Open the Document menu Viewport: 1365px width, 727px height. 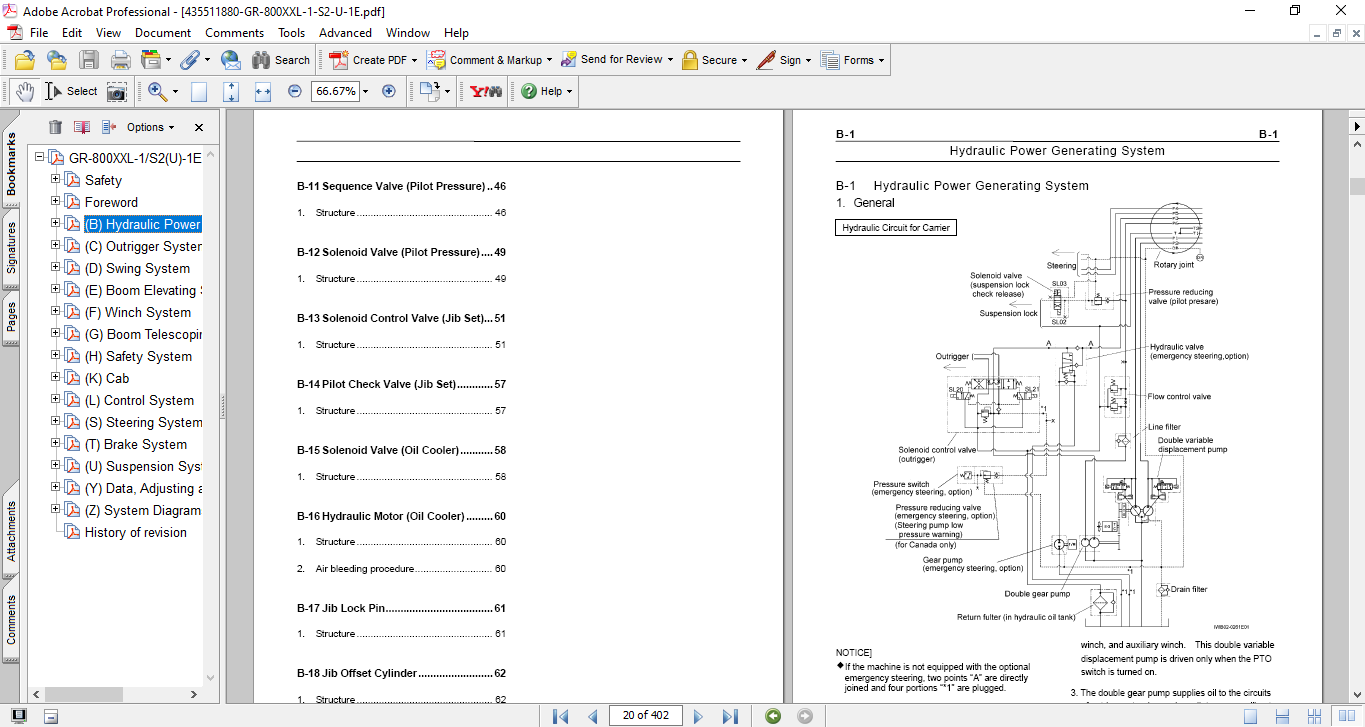(162, 33)
